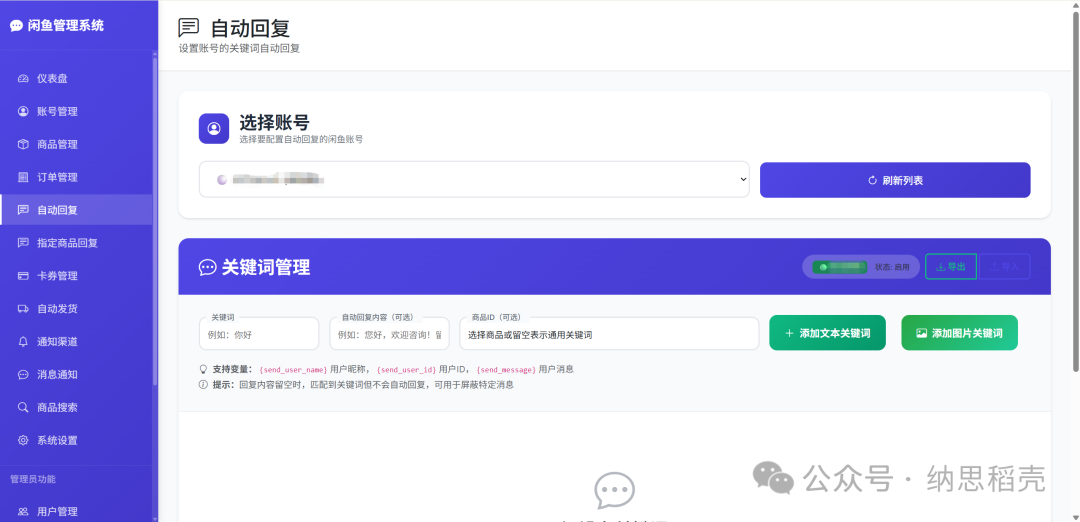Click the {send_user_name} variable text
1080x522 pixels.
pyautogui.click(x=293, y=370)
